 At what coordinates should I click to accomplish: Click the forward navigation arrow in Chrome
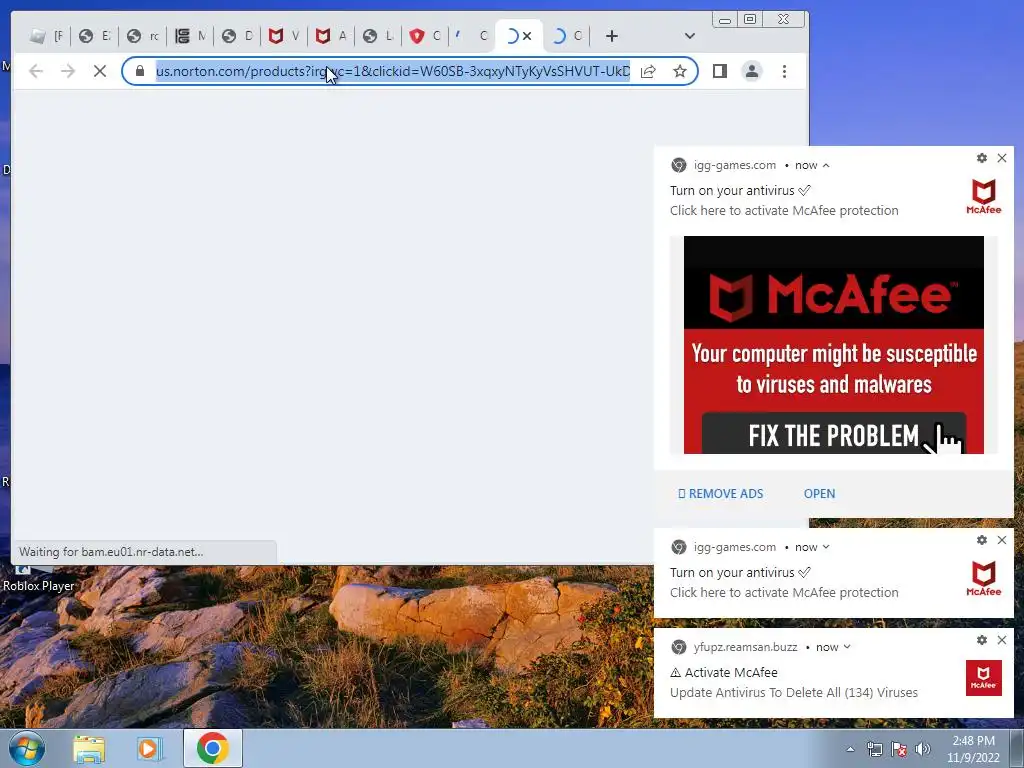tap(68, 71)
